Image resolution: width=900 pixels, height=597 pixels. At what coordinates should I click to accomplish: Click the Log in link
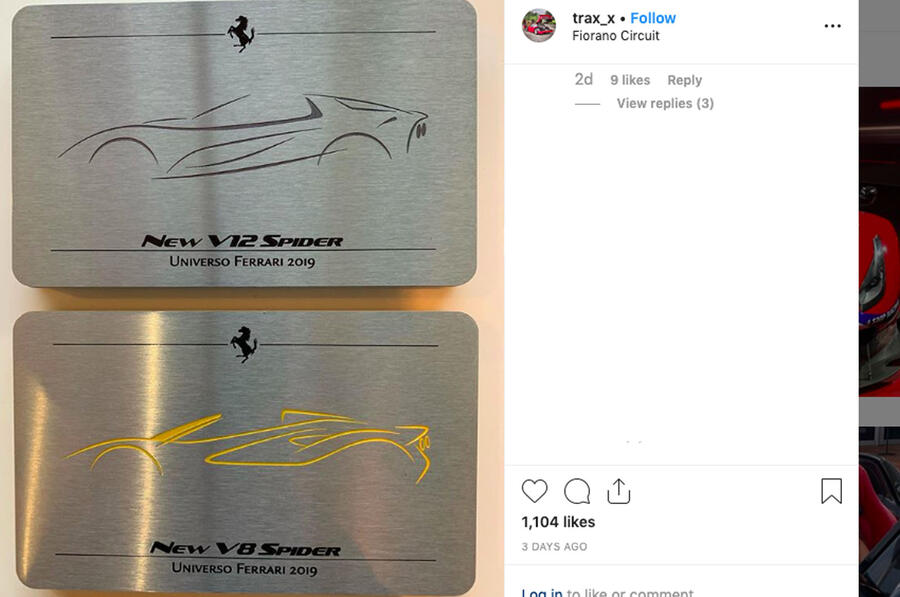542,592
